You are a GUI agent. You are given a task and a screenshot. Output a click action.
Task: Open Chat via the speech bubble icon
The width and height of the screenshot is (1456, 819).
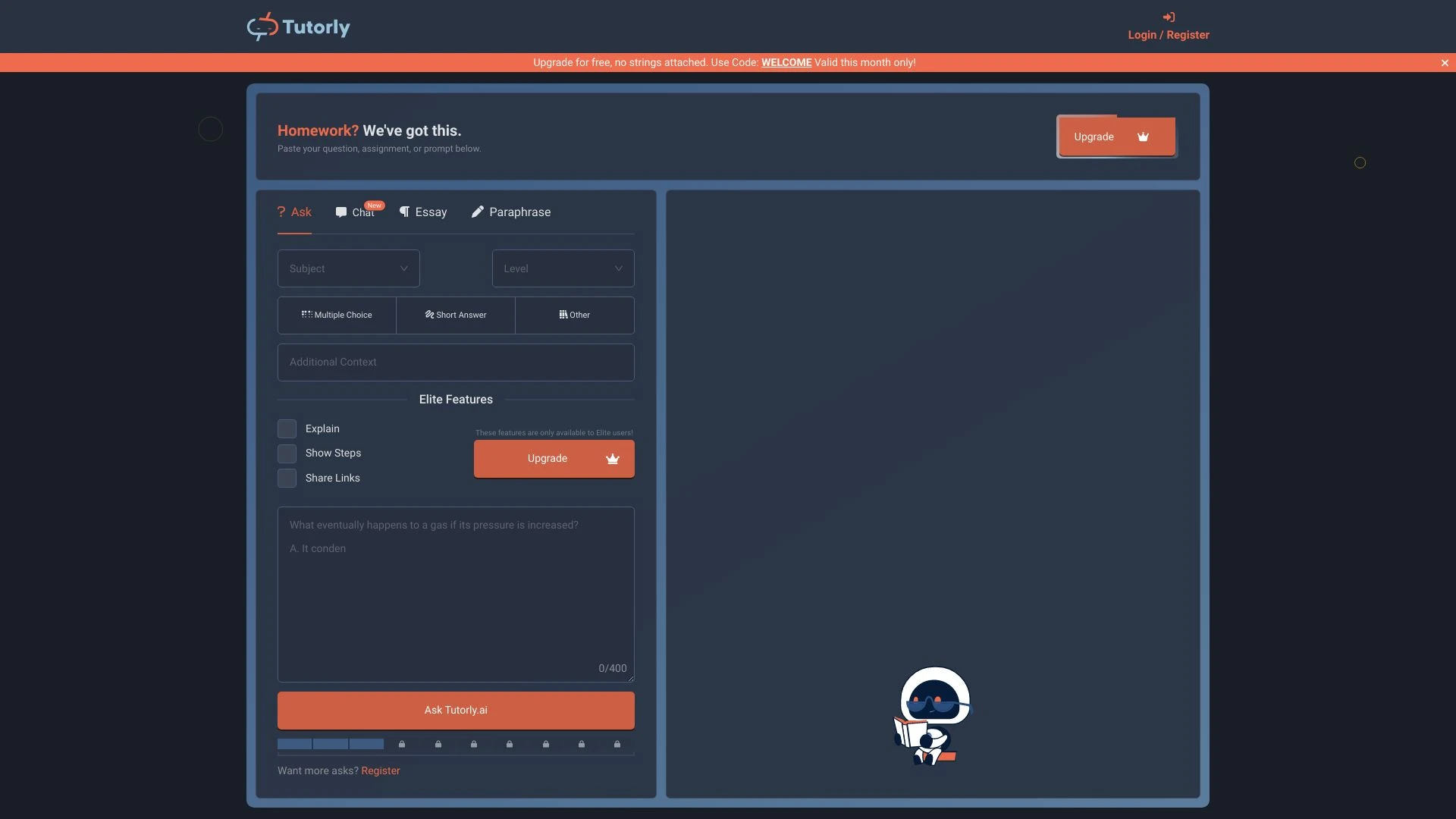pos(342,212)
